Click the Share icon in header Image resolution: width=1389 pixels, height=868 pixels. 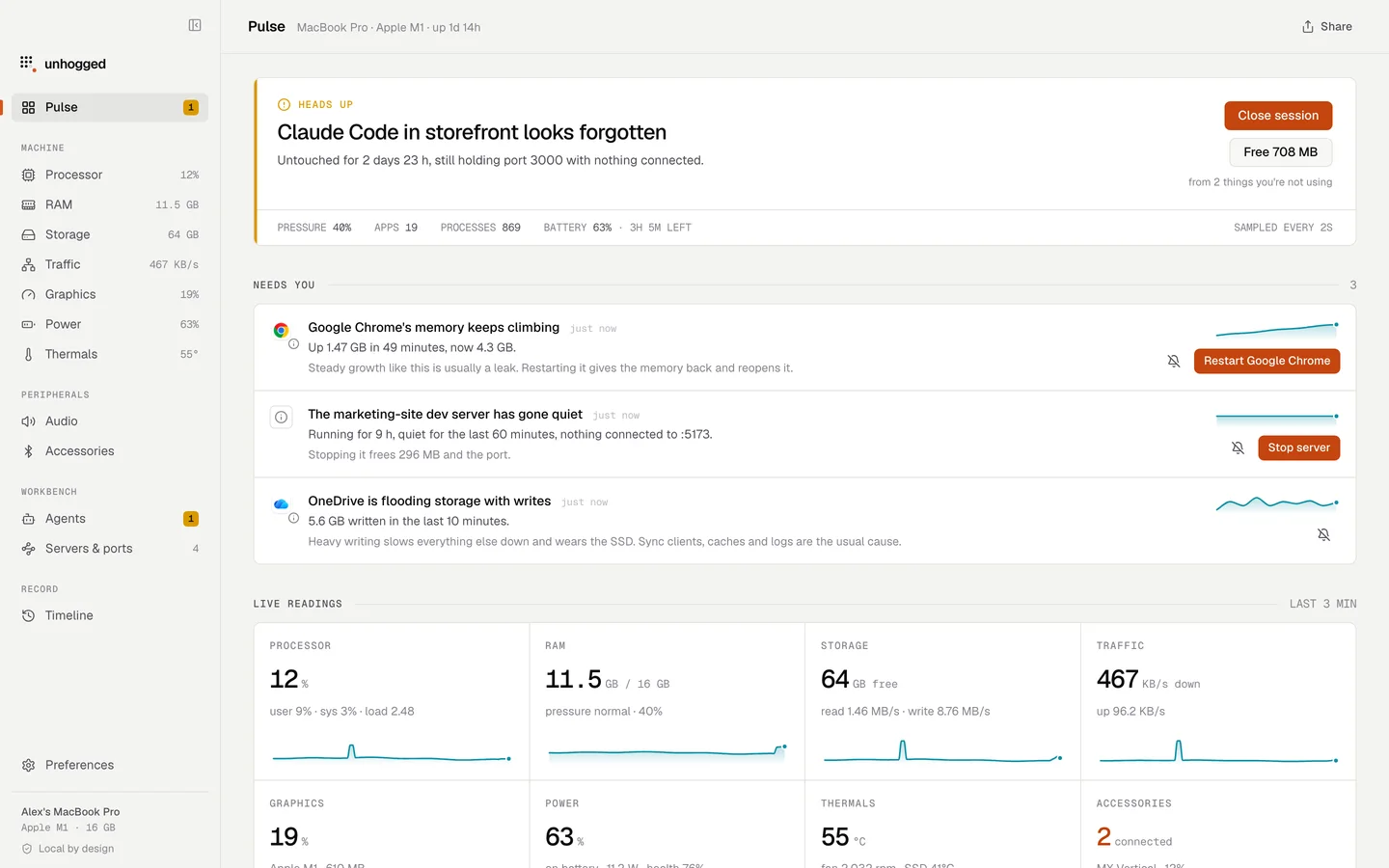pyautogui.click(x=1308, y=27)
